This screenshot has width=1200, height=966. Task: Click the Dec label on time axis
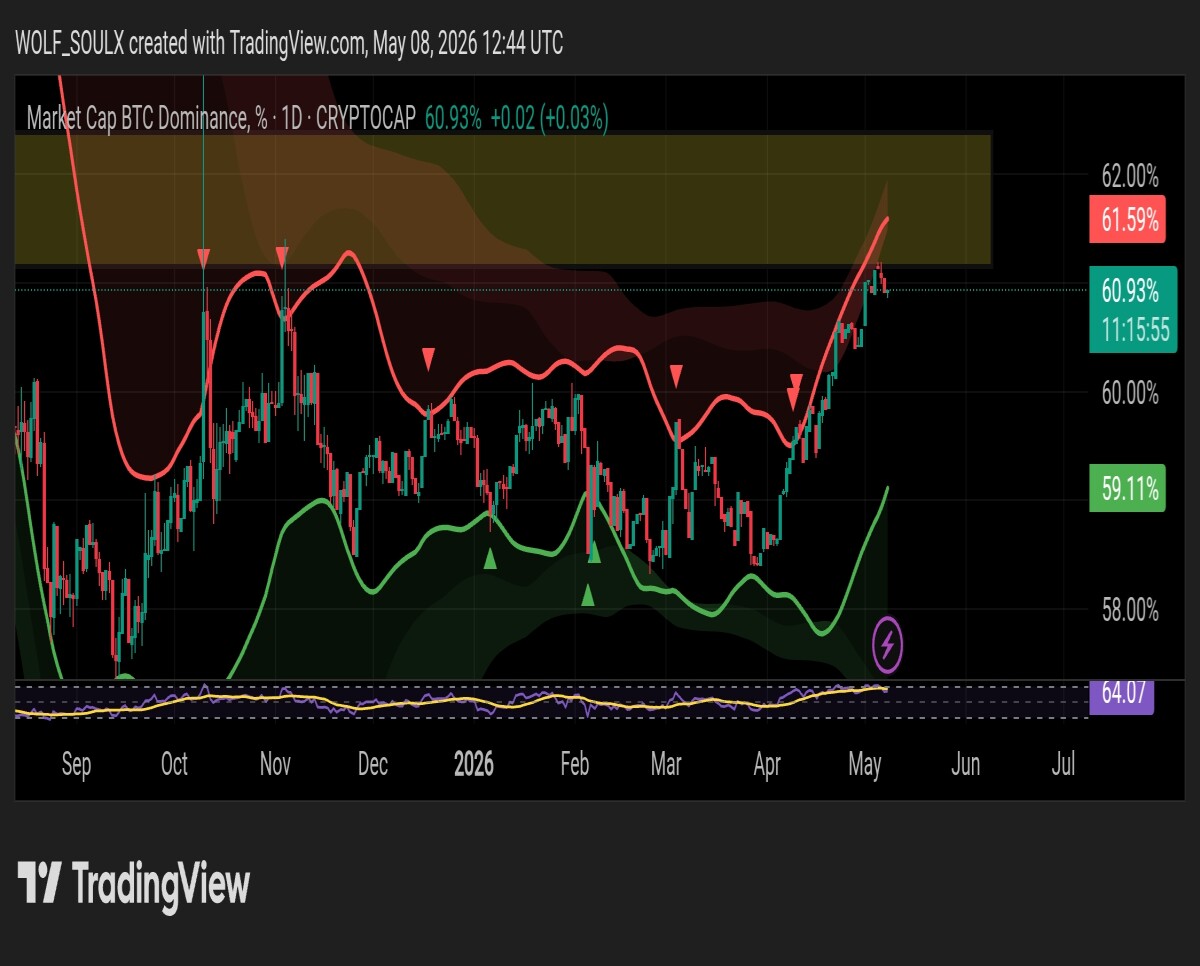[372, 765]
